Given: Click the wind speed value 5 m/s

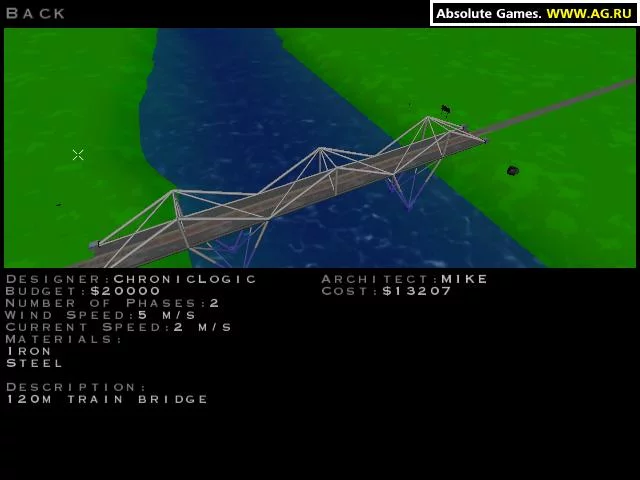Looking at the screenshot, I should tap(167, 315).
